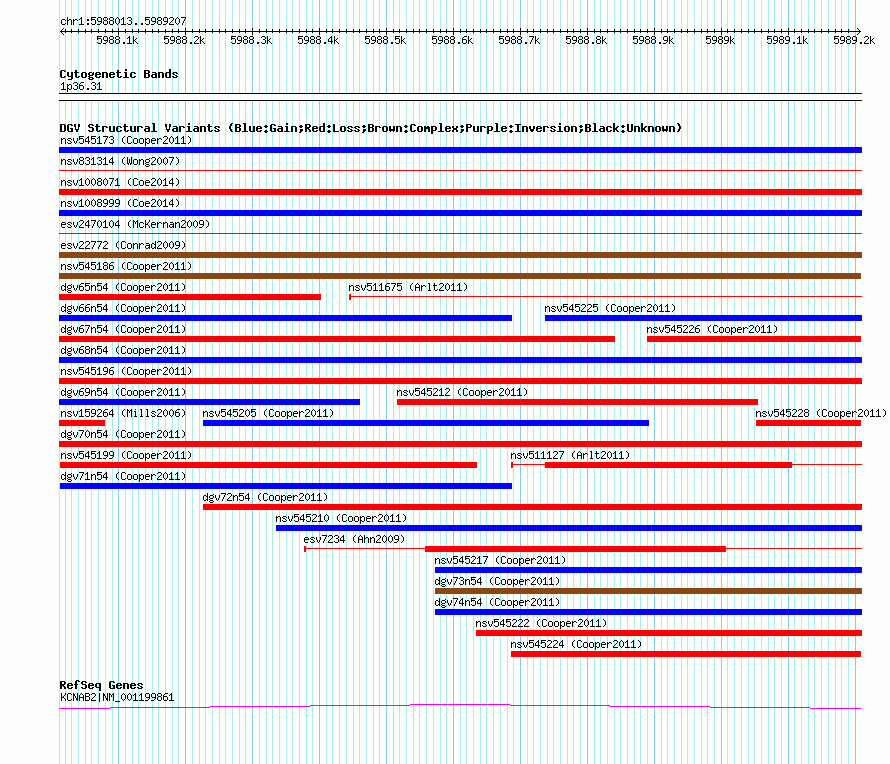Image resolution: width=890 pixels, height=764 pixels.
Task: Select the nsv545226 (Cooper2011) red bar
Action: point(754,339)
